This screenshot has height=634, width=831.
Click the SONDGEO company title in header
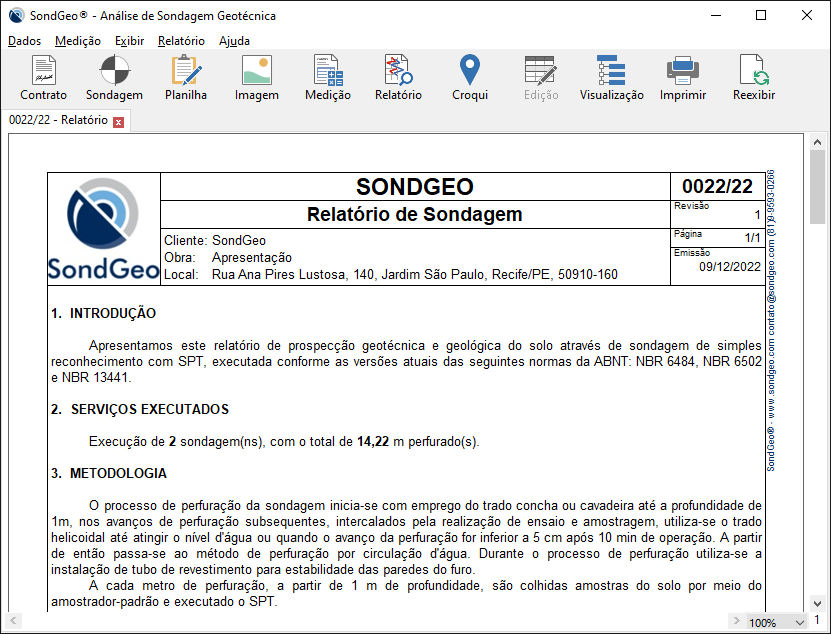coord(414,187)
